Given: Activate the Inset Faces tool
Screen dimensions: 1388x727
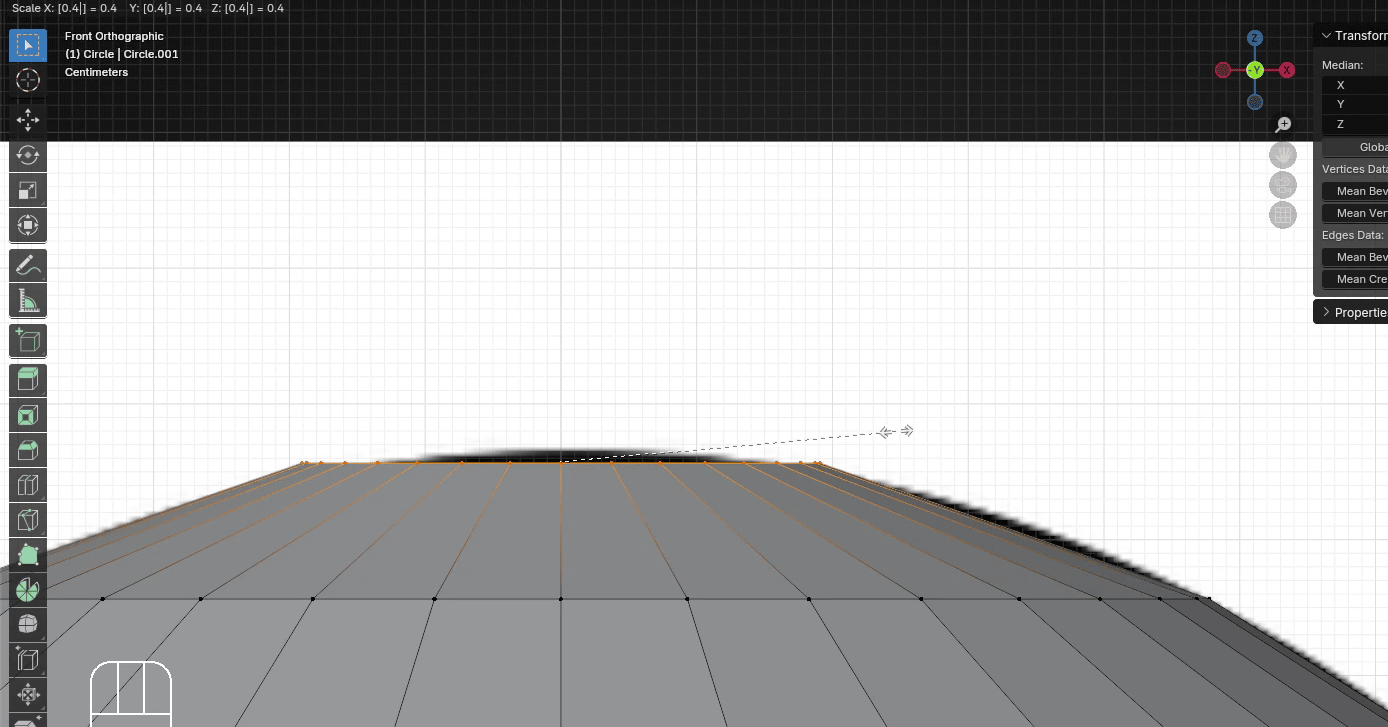Looking at the screenshot, I should [x=28, y=415].
